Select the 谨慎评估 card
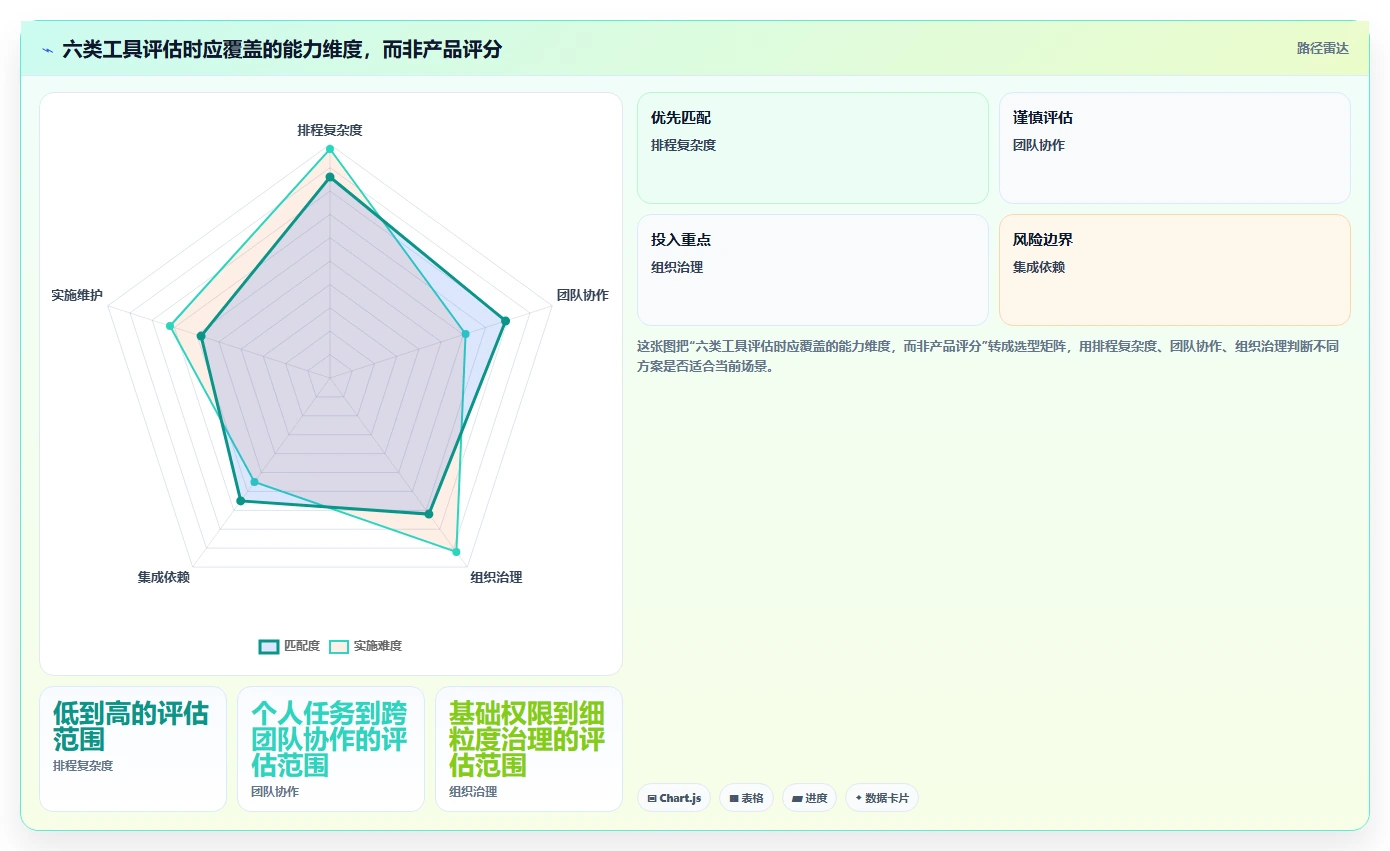Viewport: 1390px width, 851px height. click(x=1174, y=148)
